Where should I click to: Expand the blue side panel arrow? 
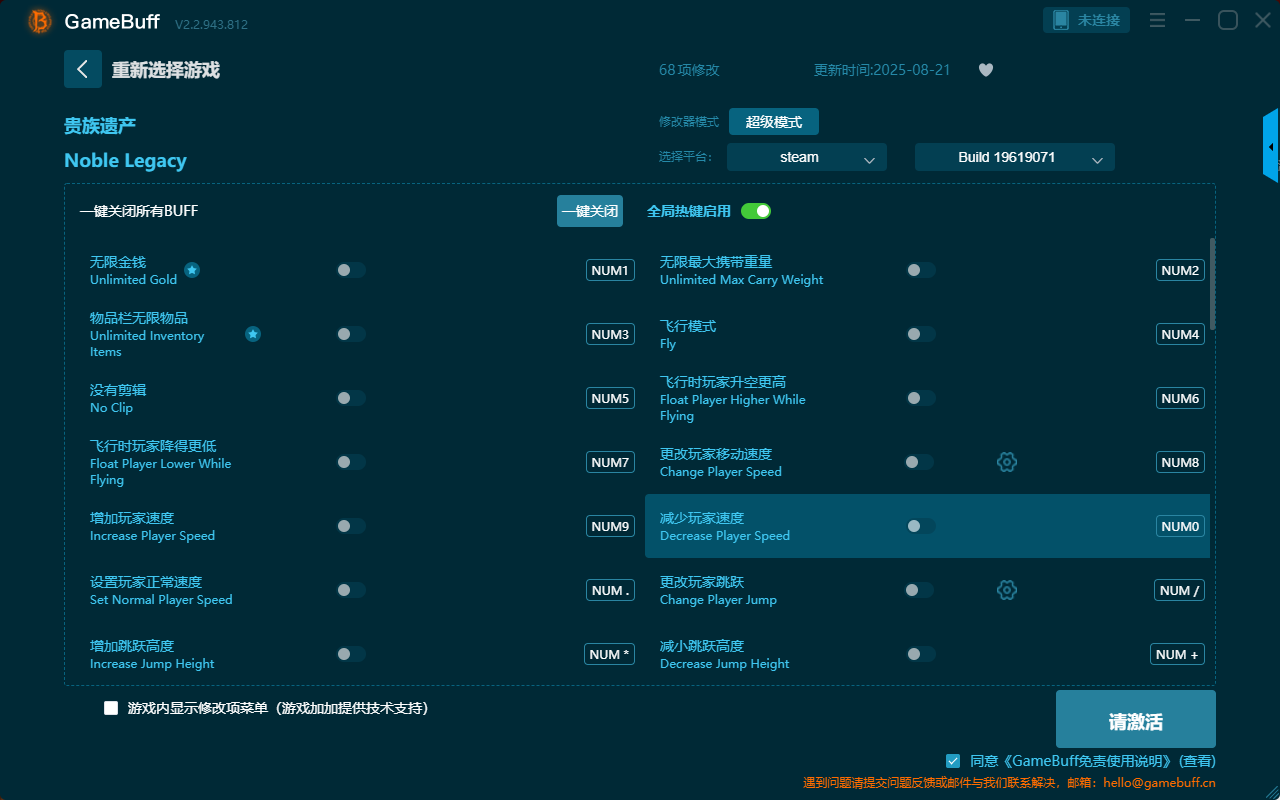point(1271,146)
